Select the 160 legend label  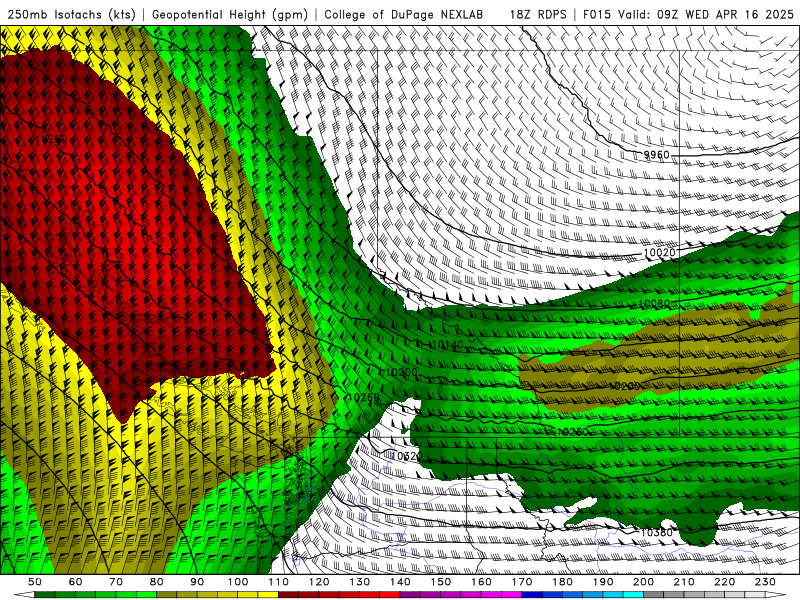tap(481, 582)
